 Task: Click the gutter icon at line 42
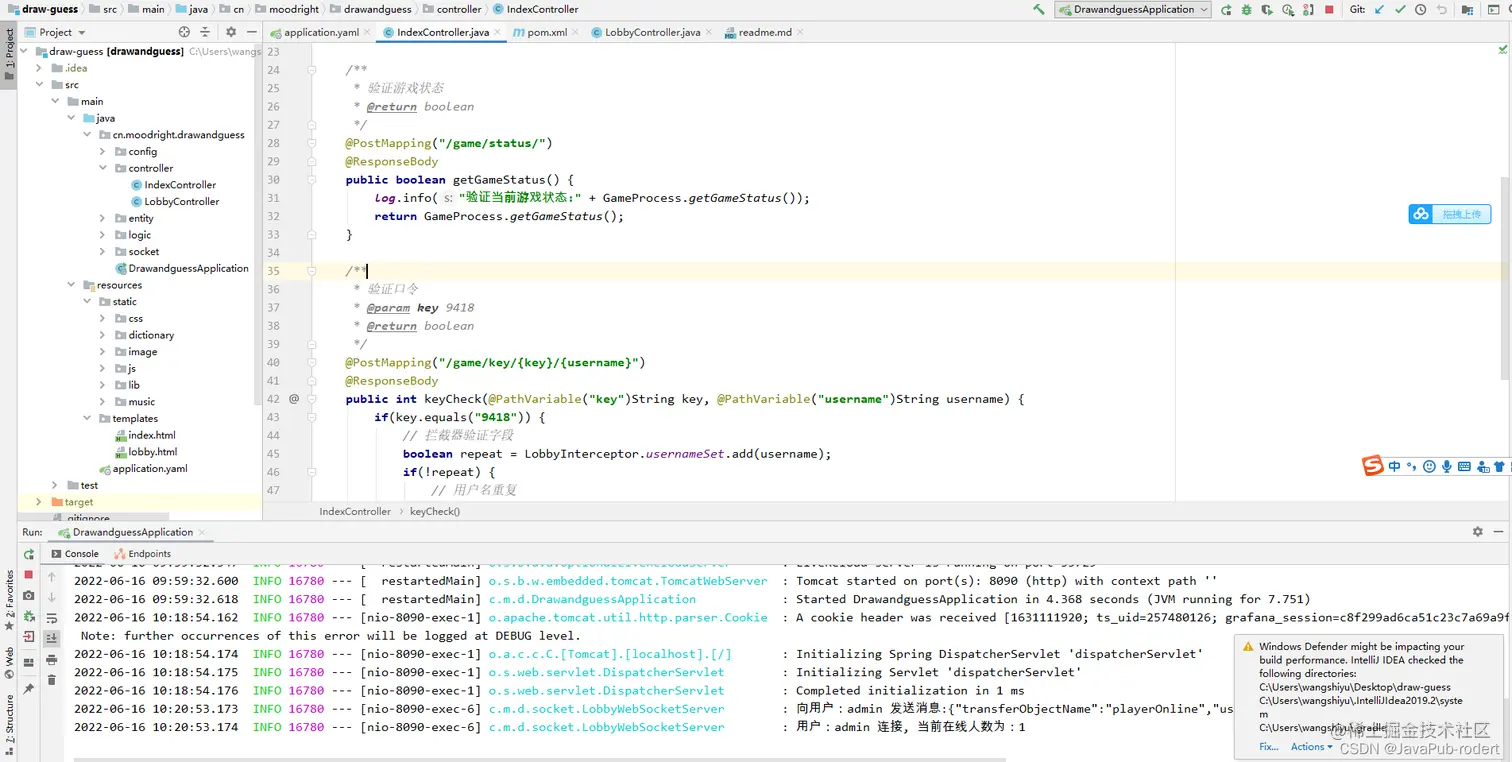coord(294,399)
